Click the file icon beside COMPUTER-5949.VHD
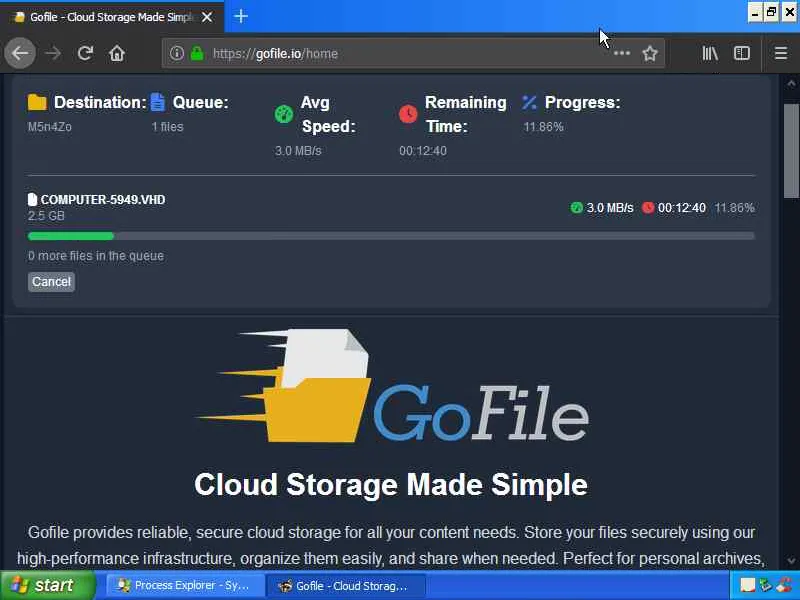Viewport: 800px width, 600px height. click(x=33, y=199)
